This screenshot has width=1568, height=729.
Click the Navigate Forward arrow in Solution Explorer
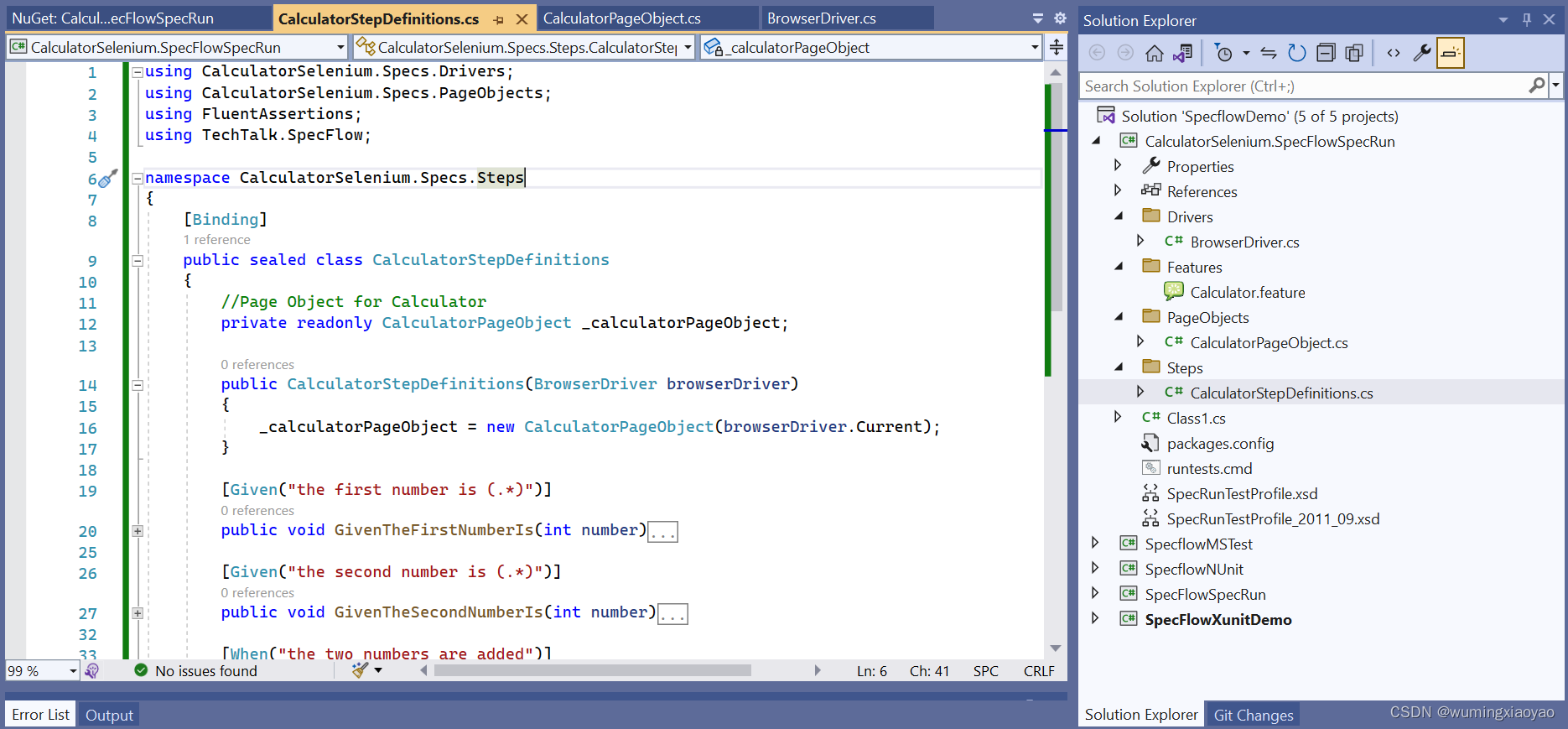(1125, 53)
